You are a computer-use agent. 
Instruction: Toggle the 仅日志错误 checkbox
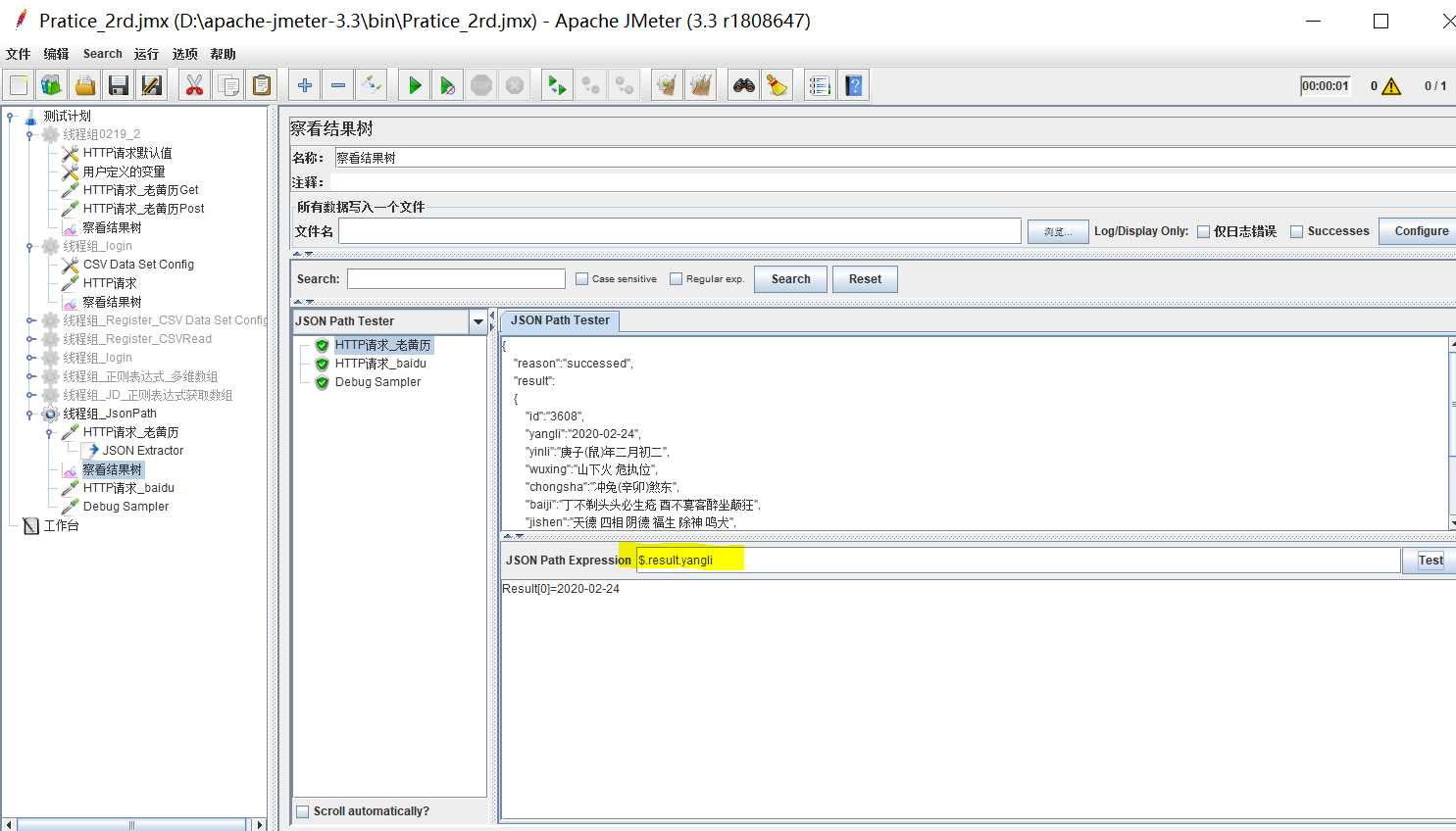click(x=1203, y=232)
